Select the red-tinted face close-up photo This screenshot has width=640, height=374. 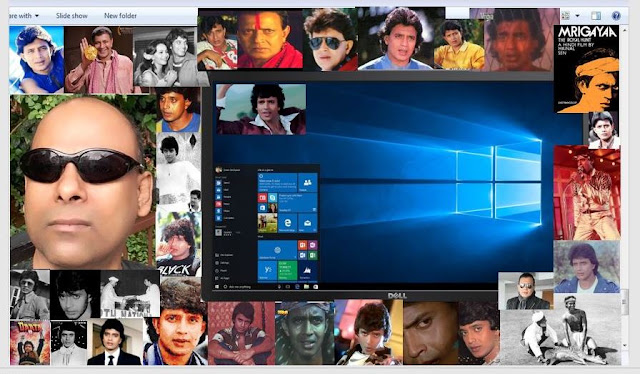coord(518,40)
